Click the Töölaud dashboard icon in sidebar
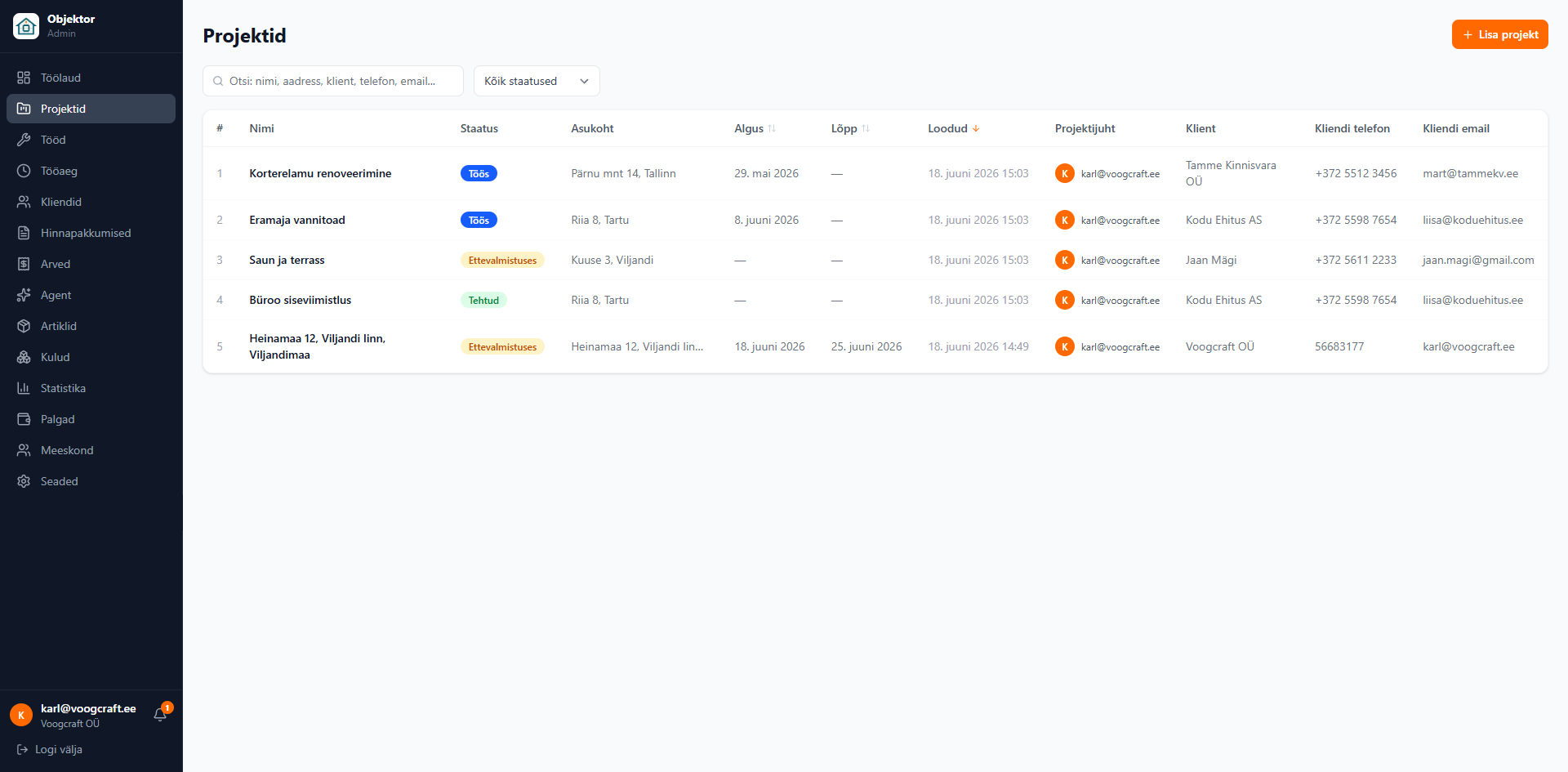This screenshot has height=772, width=1568. click(24, 78)
